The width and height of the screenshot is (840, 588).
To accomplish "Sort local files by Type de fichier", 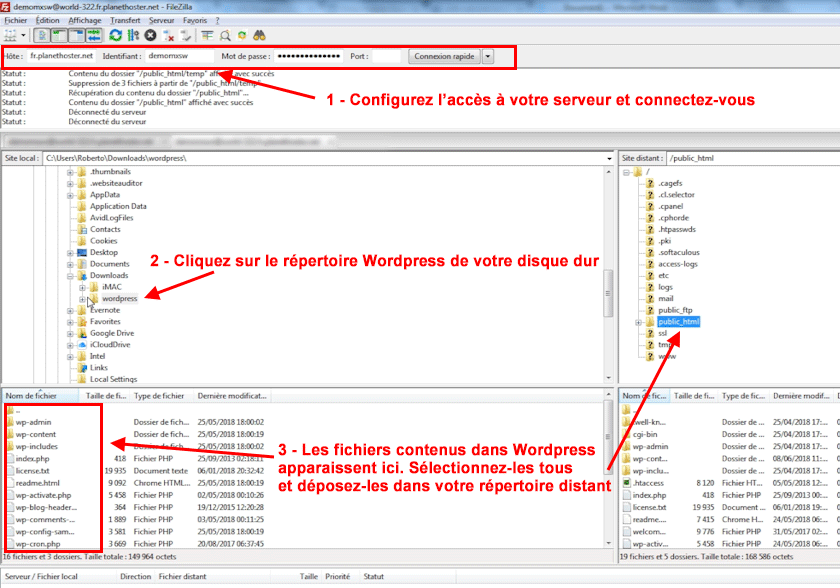I will [x=162, y=396].
